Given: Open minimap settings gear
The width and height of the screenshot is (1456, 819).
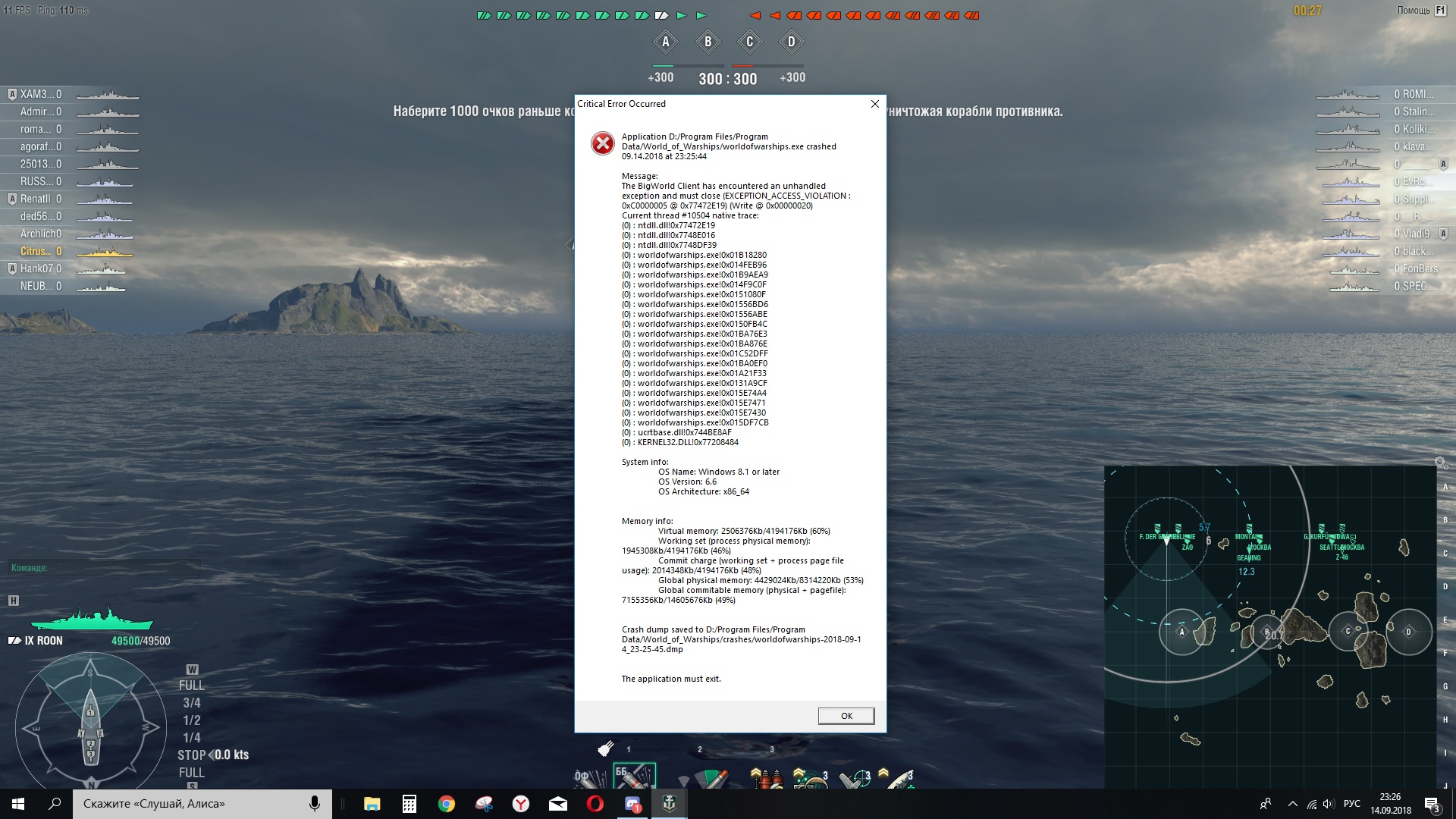Looking at the screenshot, I should 1439,462.
